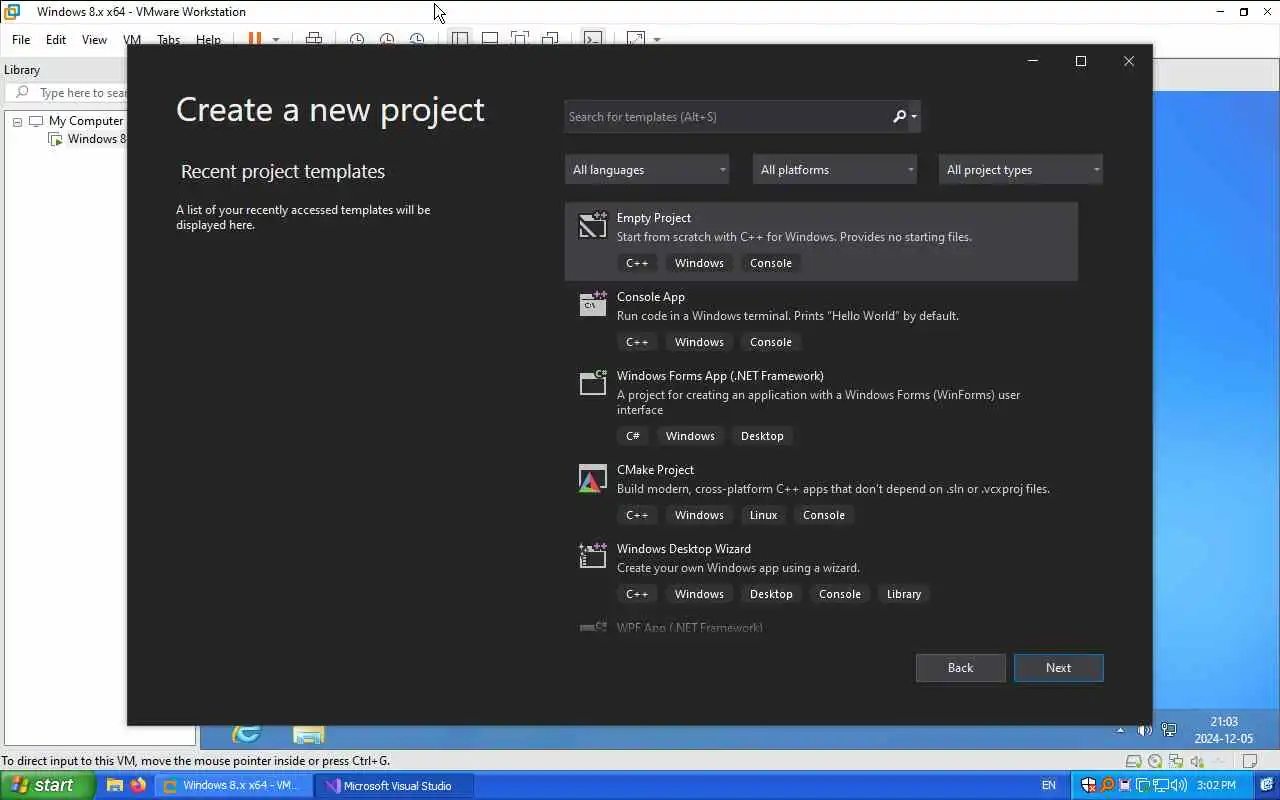Click the My Computer icon in Library
The width and height of the screenshot is (1280, 800).
(x=37, y=121)
